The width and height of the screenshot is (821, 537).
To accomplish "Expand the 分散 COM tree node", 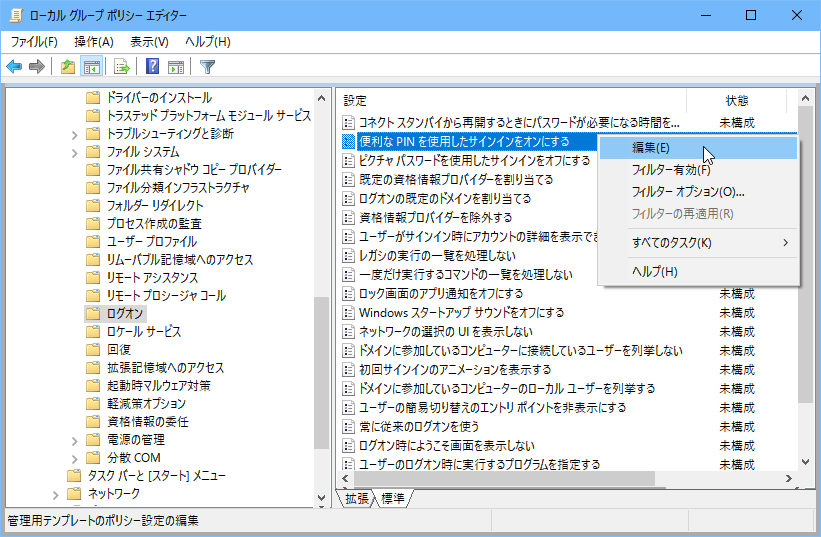I will click(x=74, y=459).
